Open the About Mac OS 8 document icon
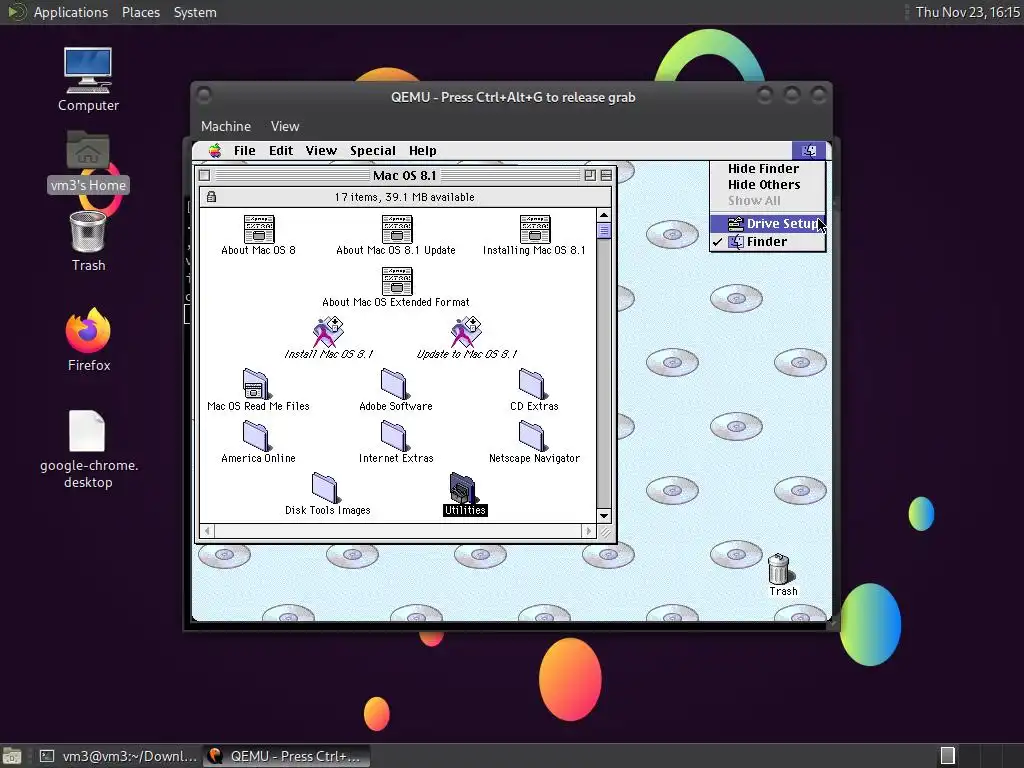 point(259,229)
